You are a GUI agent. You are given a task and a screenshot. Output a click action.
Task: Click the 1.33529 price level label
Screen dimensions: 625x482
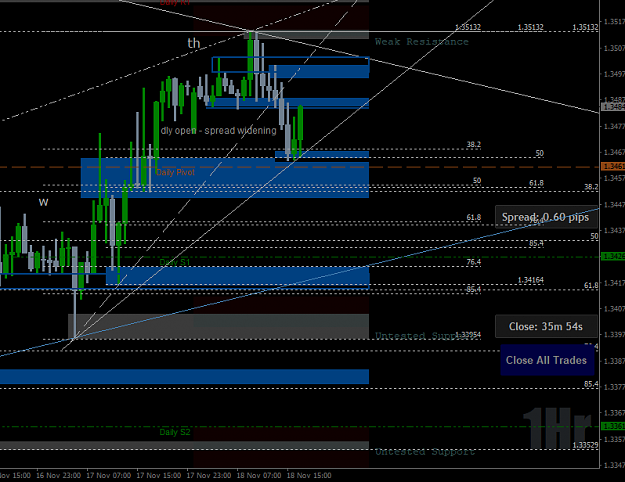(585, 445)
